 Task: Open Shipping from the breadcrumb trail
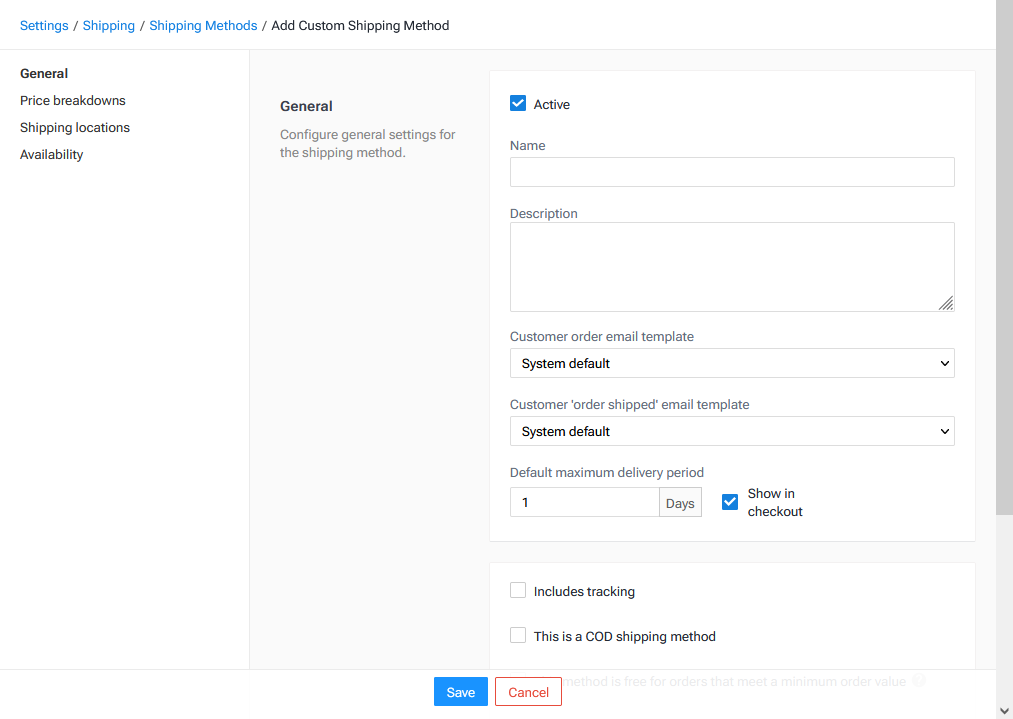point(108,25)
